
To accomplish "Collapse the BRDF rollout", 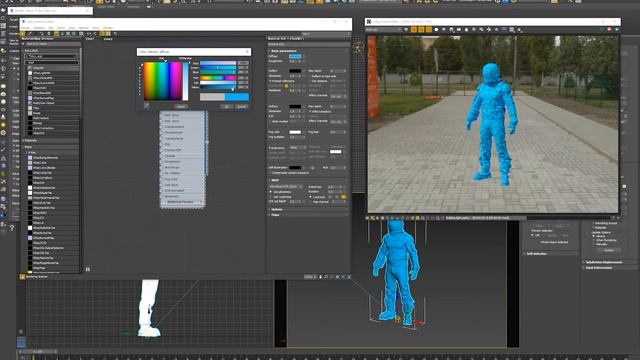I will coord(275,180).
